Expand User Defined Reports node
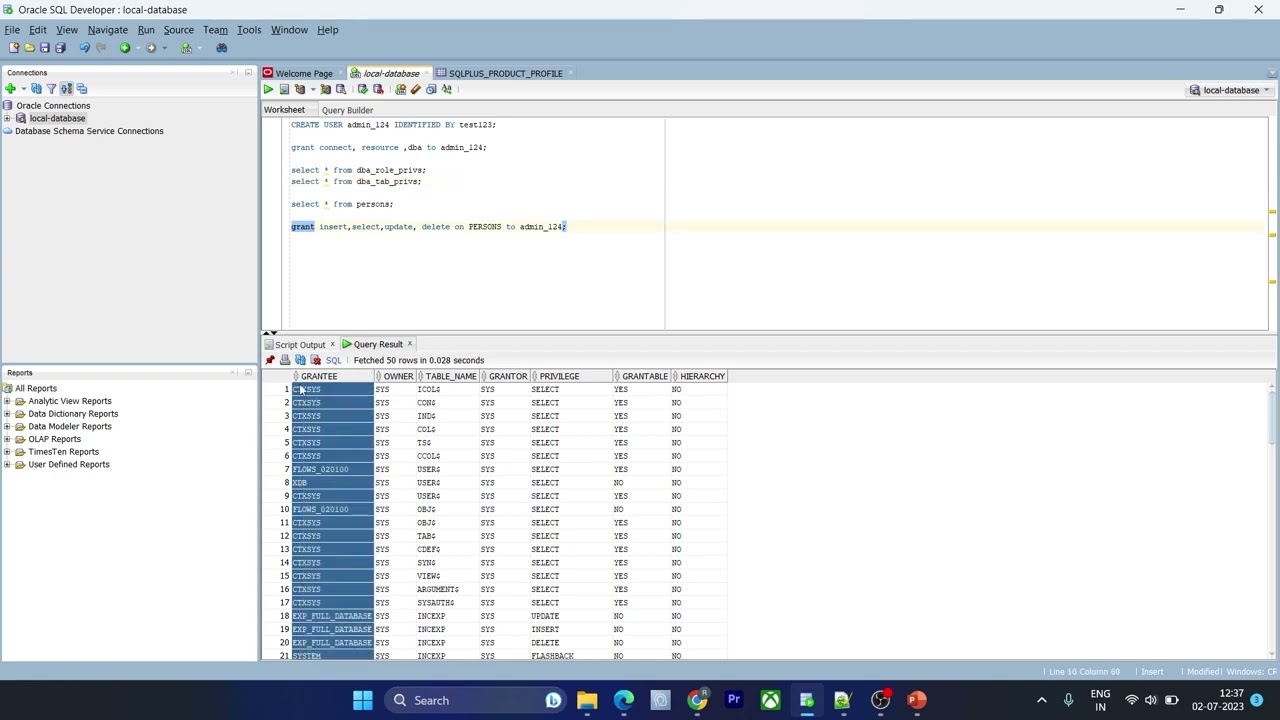This screenshot has height=720, width=1280. pos(7,464)
